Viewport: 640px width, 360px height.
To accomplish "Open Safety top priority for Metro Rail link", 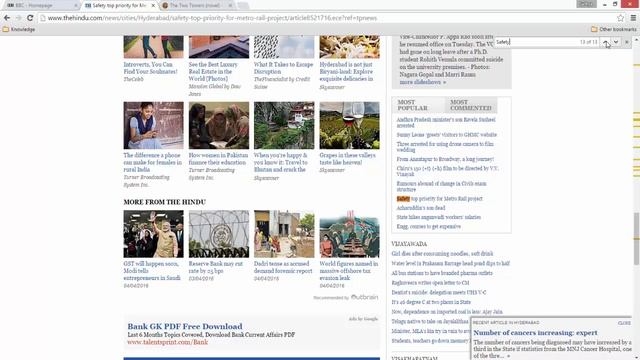I will pyautogui.click(x=439, y=199).
